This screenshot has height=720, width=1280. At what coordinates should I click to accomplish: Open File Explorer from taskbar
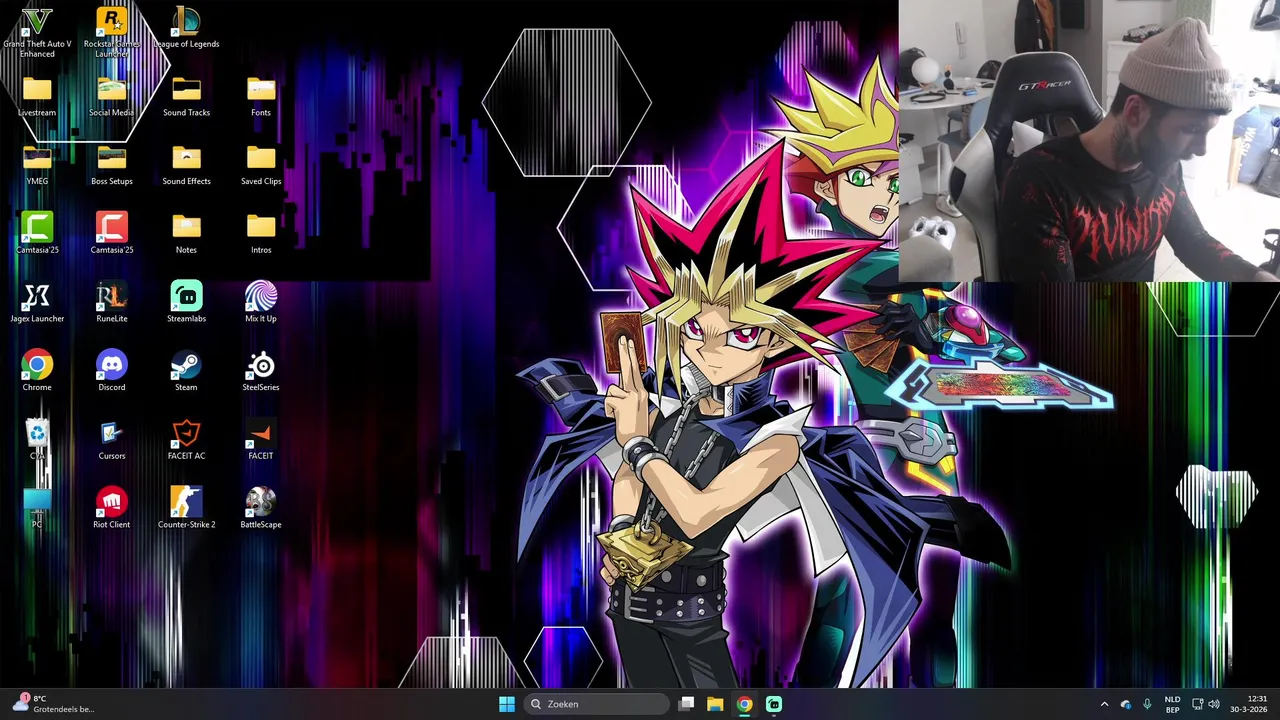point(715,704)
